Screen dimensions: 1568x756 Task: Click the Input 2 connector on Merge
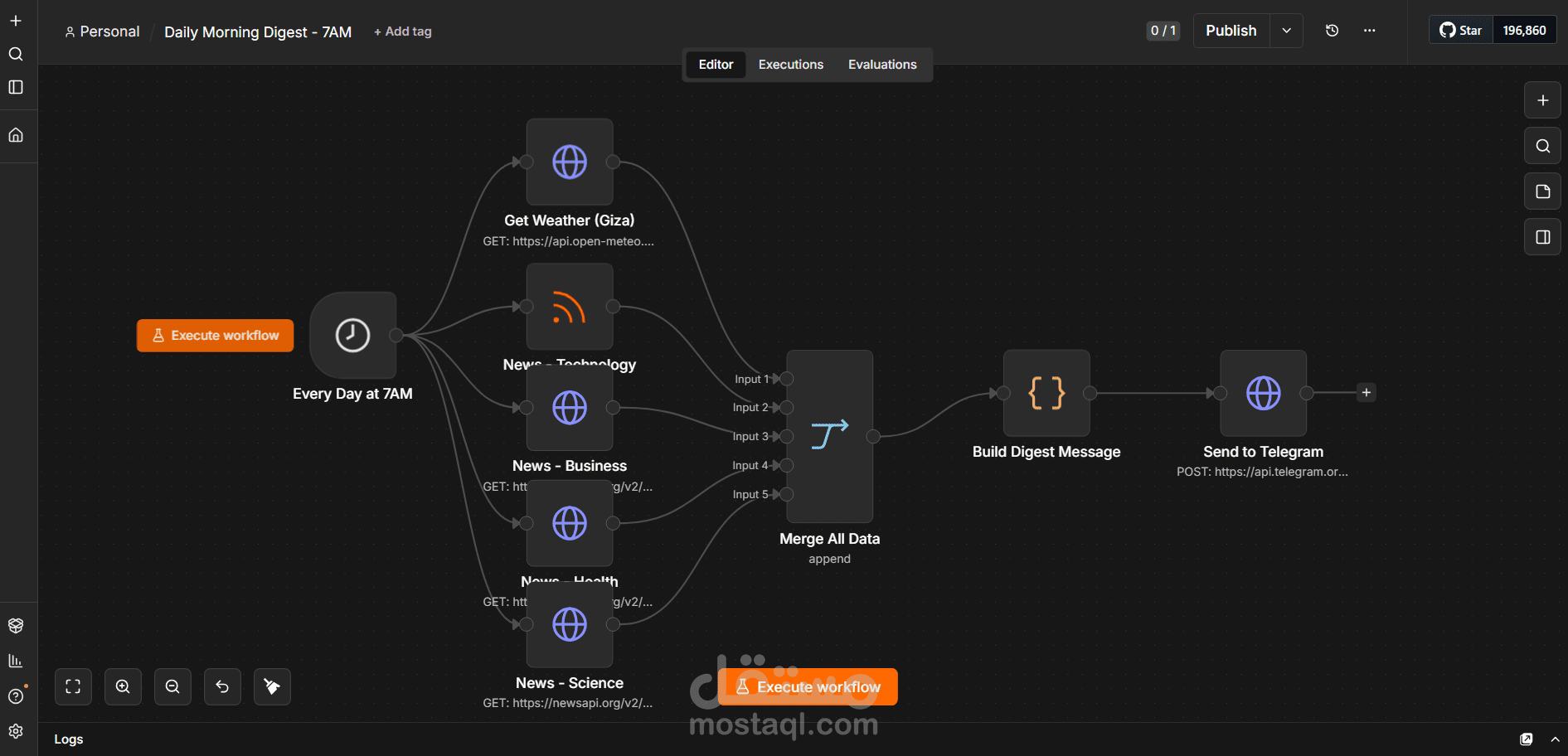coord(786,408)
